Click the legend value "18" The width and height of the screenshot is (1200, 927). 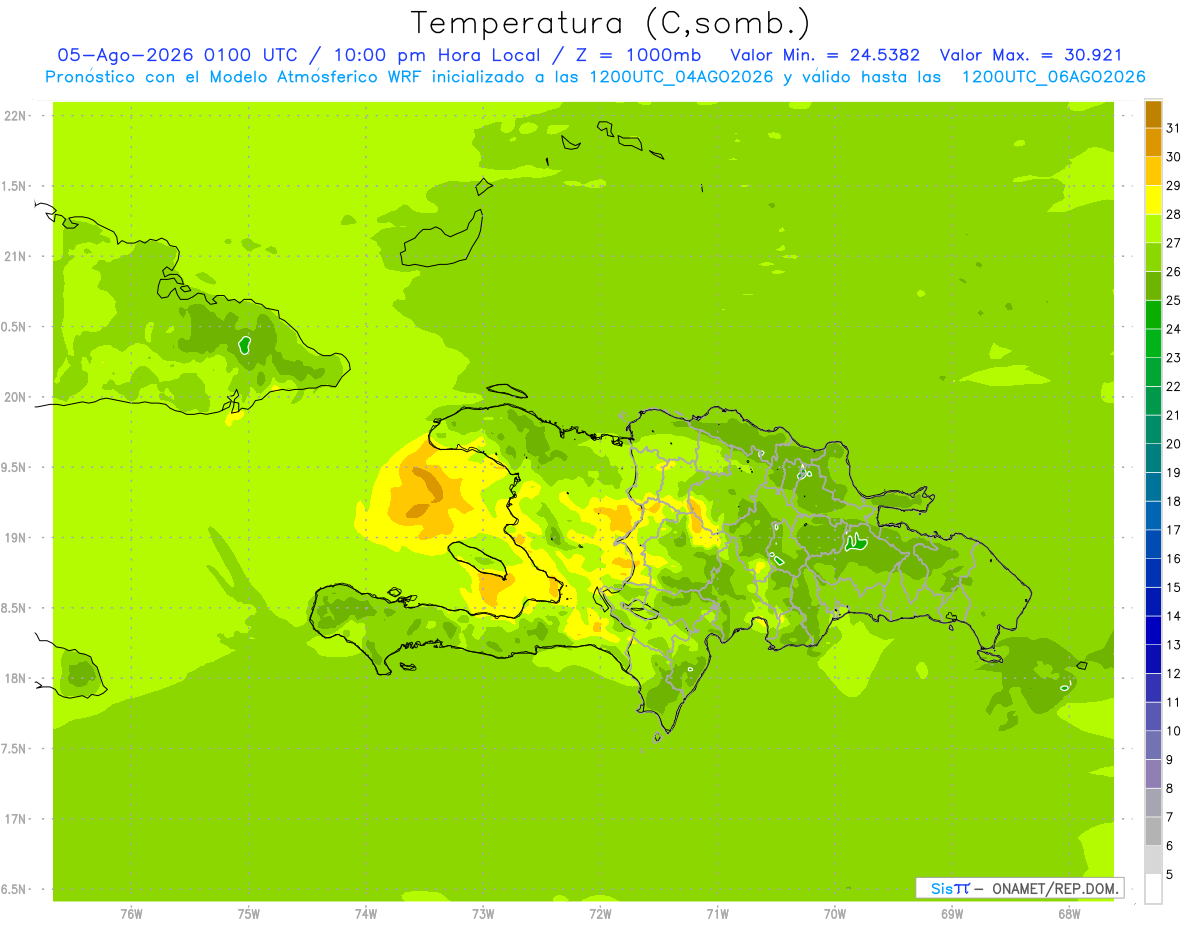[x=1174, y=501]
